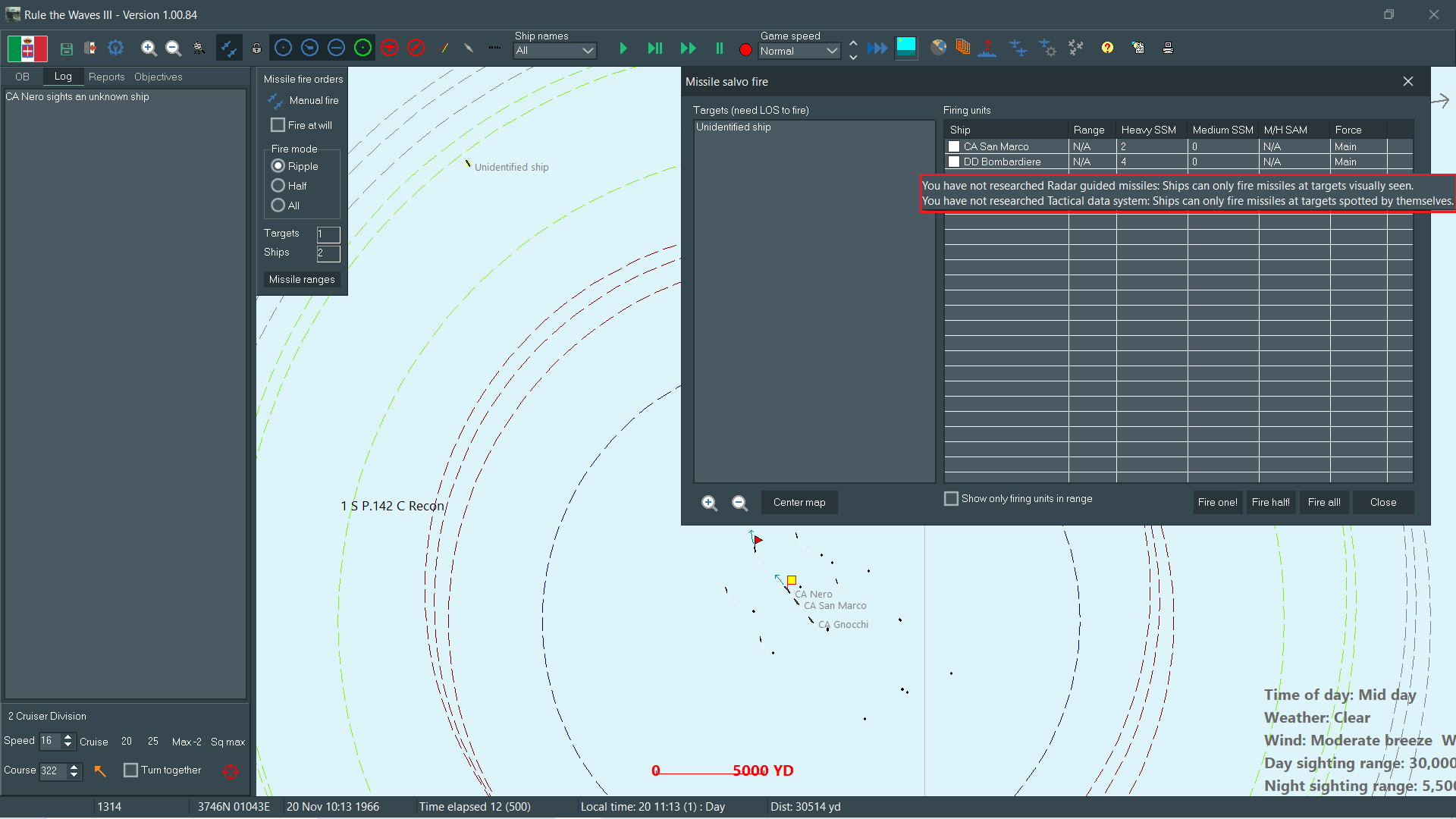Click the red record stop button
The height and width of the screenshot is (819, 1456).
coord(745,49)
